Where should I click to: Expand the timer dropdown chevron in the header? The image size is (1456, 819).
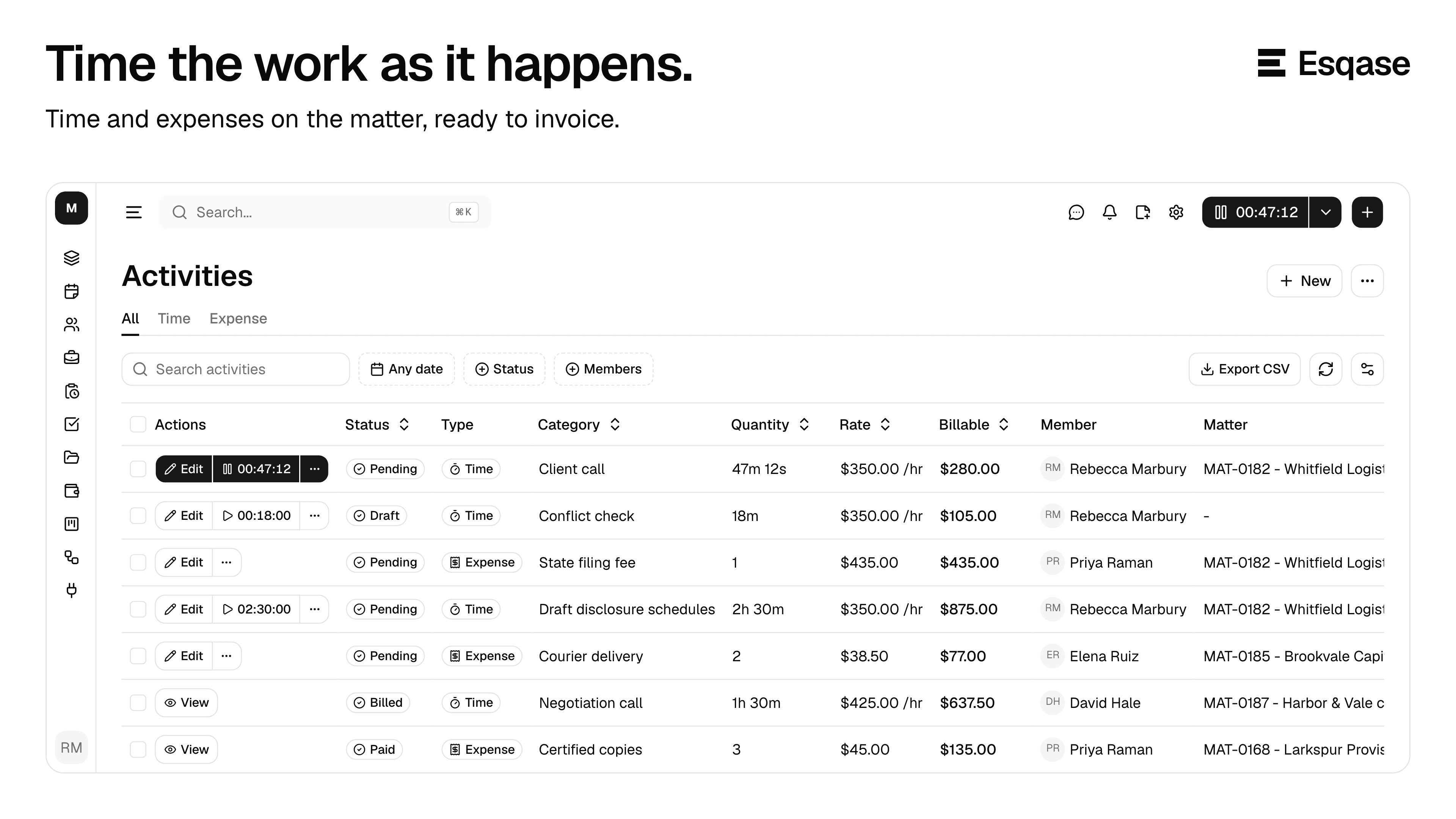(x=1326, y=212)
